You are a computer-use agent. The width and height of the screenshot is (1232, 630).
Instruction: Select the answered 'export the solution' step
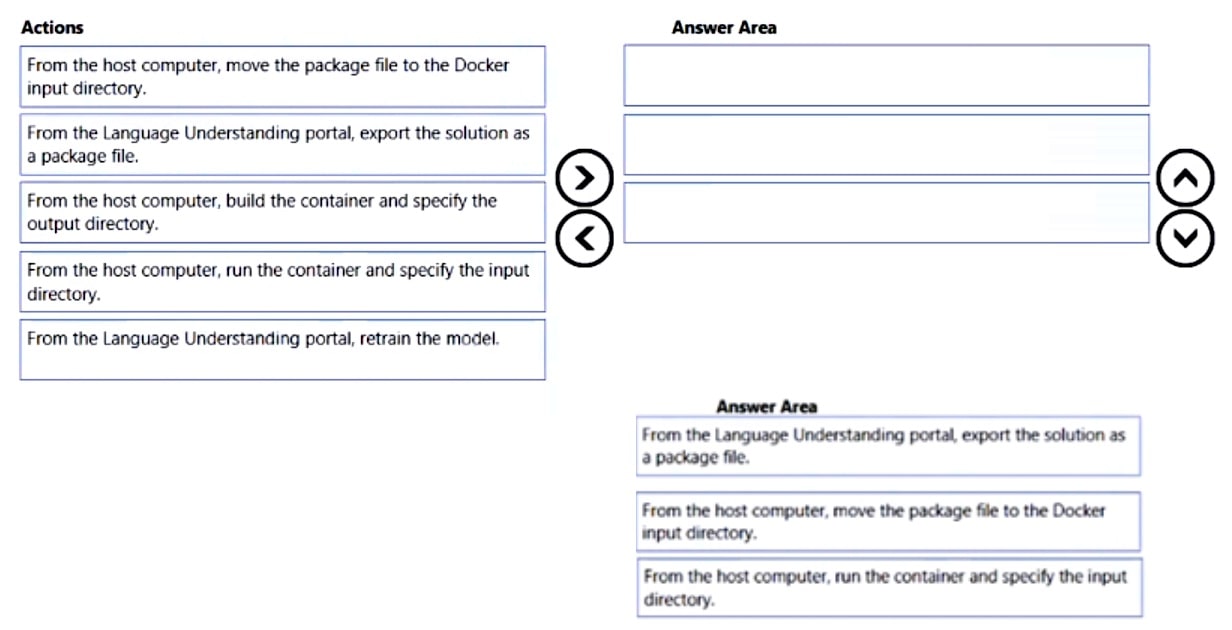click(x=888, y=446)
